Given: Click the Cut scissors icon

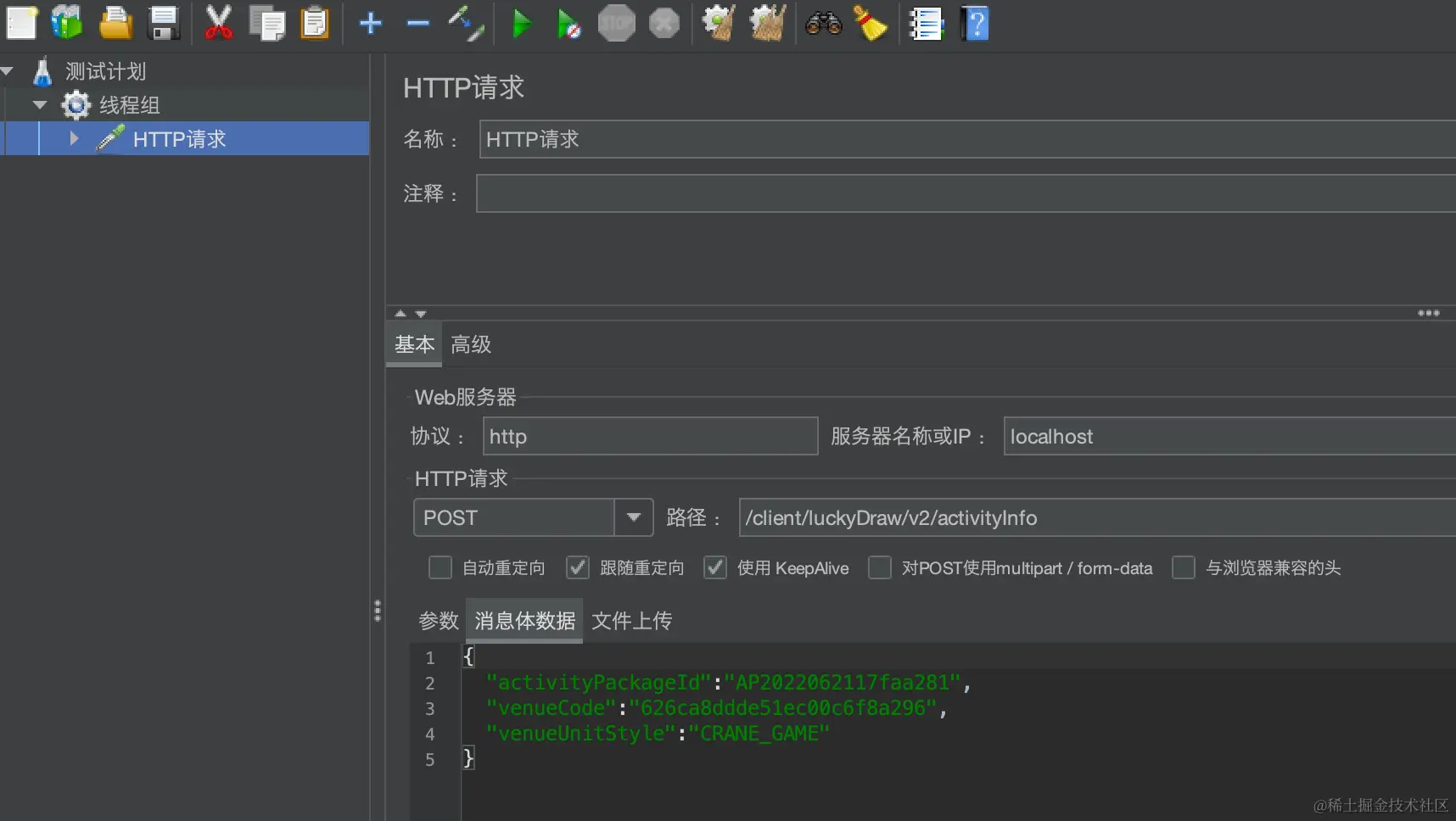Looking at the screenshot, I should pos(218,23).
